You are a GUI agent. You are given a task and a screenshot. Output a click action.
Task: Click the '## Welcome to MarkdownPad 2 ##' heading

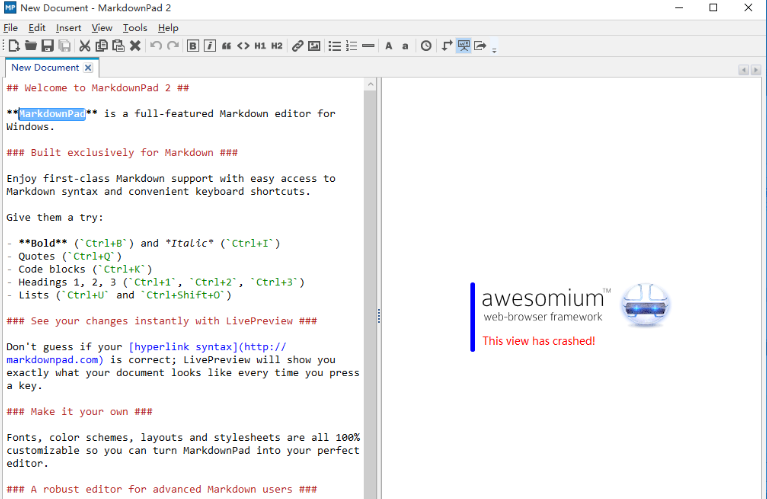click(x=98, y=88)
